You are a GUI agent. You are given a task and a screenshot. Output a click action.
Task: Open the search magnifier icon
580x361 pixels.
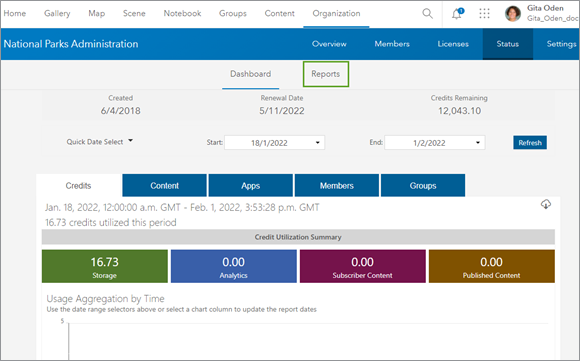coord(427,14)
